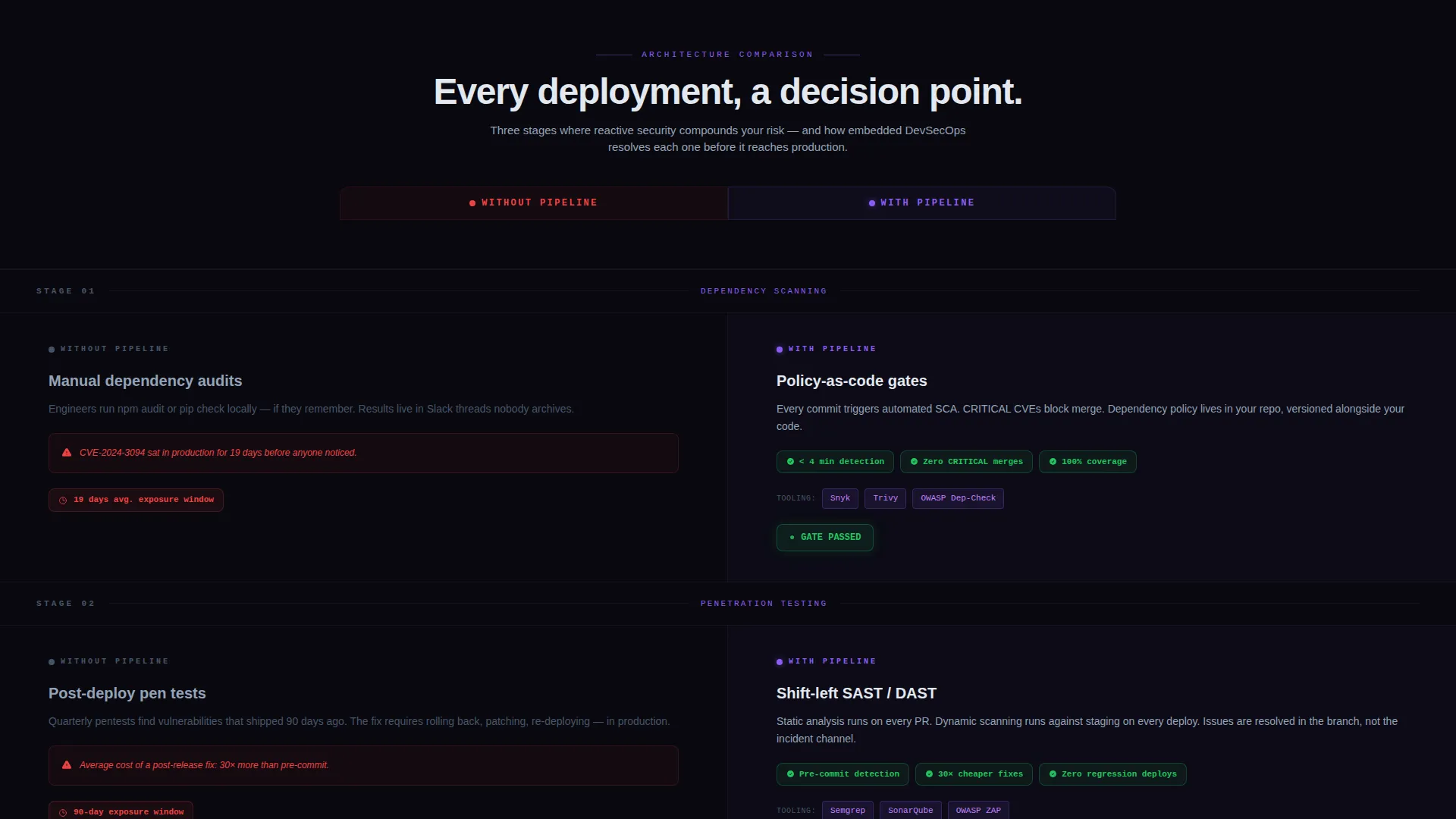Click the check icon in '30× cheaper fixes' badge
The width and height of the screenshot is (1456, 819).
point(929,774)
